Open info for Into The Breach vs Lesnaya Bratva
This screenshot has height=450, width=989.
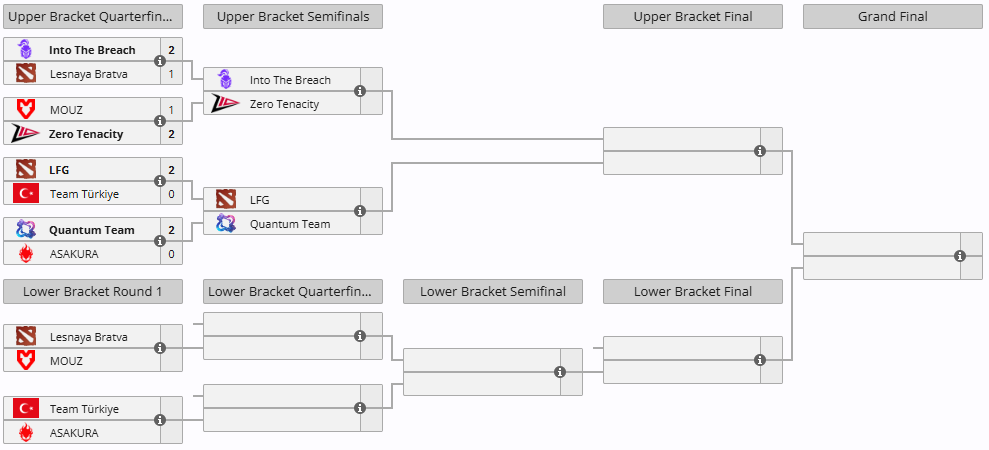(160, 62)
